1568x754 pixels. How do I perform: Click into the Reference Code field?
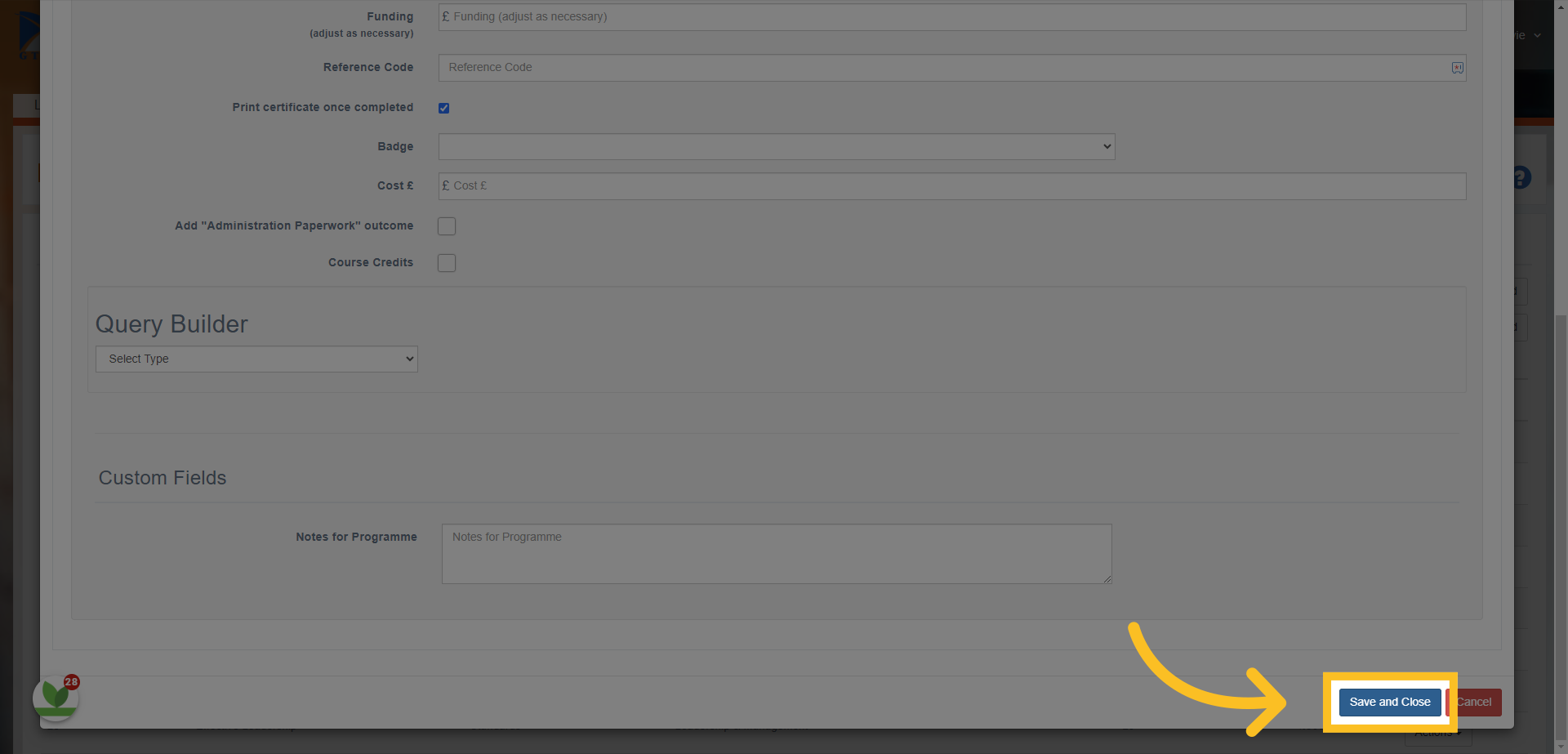[952, 68]
